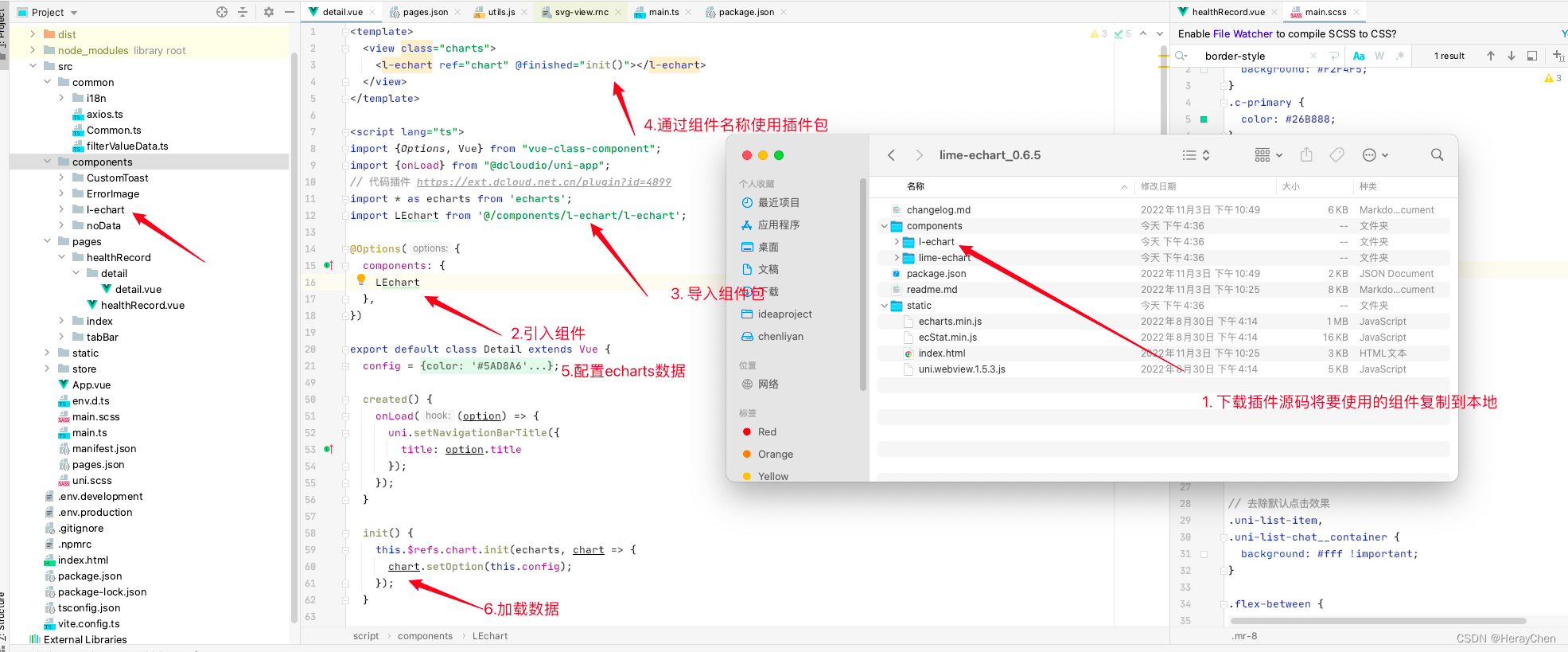This screenshot has height=652, width=1568.
Task: Open Project panel settings gear
Action: pos(269,12)
